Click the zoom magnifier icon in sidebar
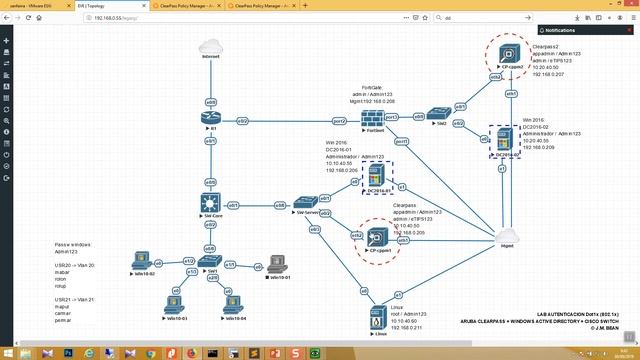This screenshot has height=360, width=640. coord(6,121)
